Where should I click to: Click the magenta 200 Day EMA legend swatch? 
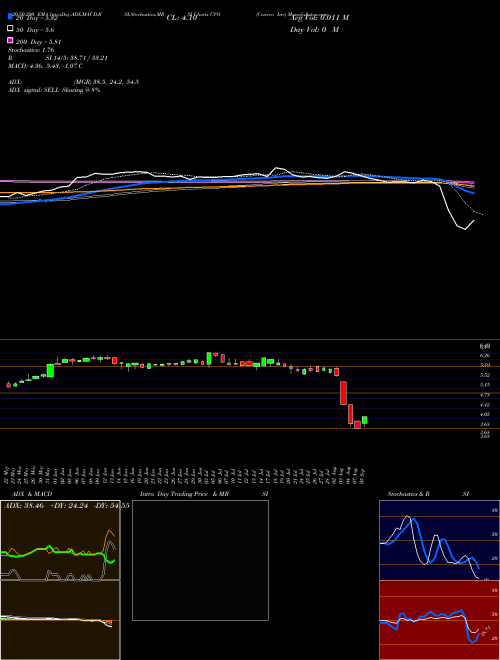11,40
